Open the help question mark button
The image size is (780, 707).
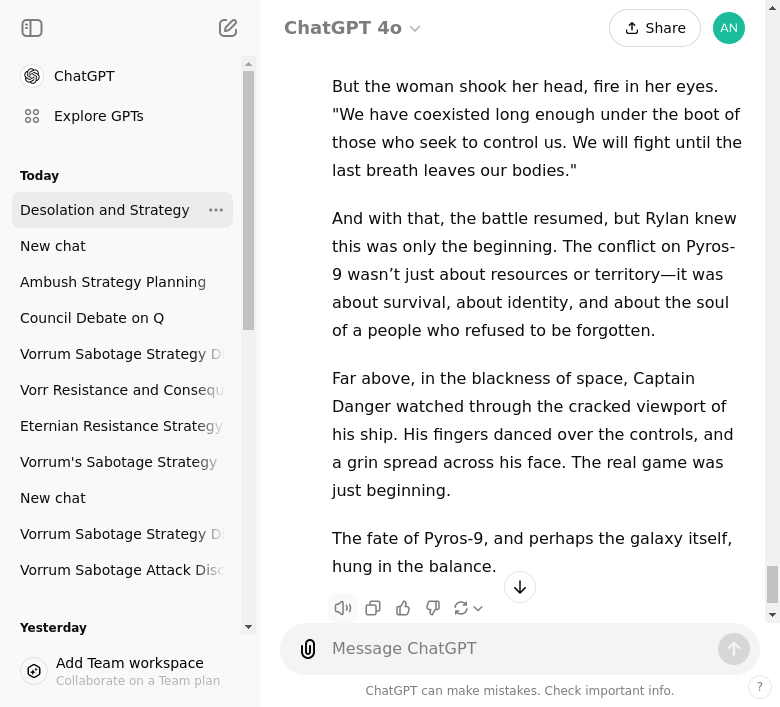click(760, 687)
